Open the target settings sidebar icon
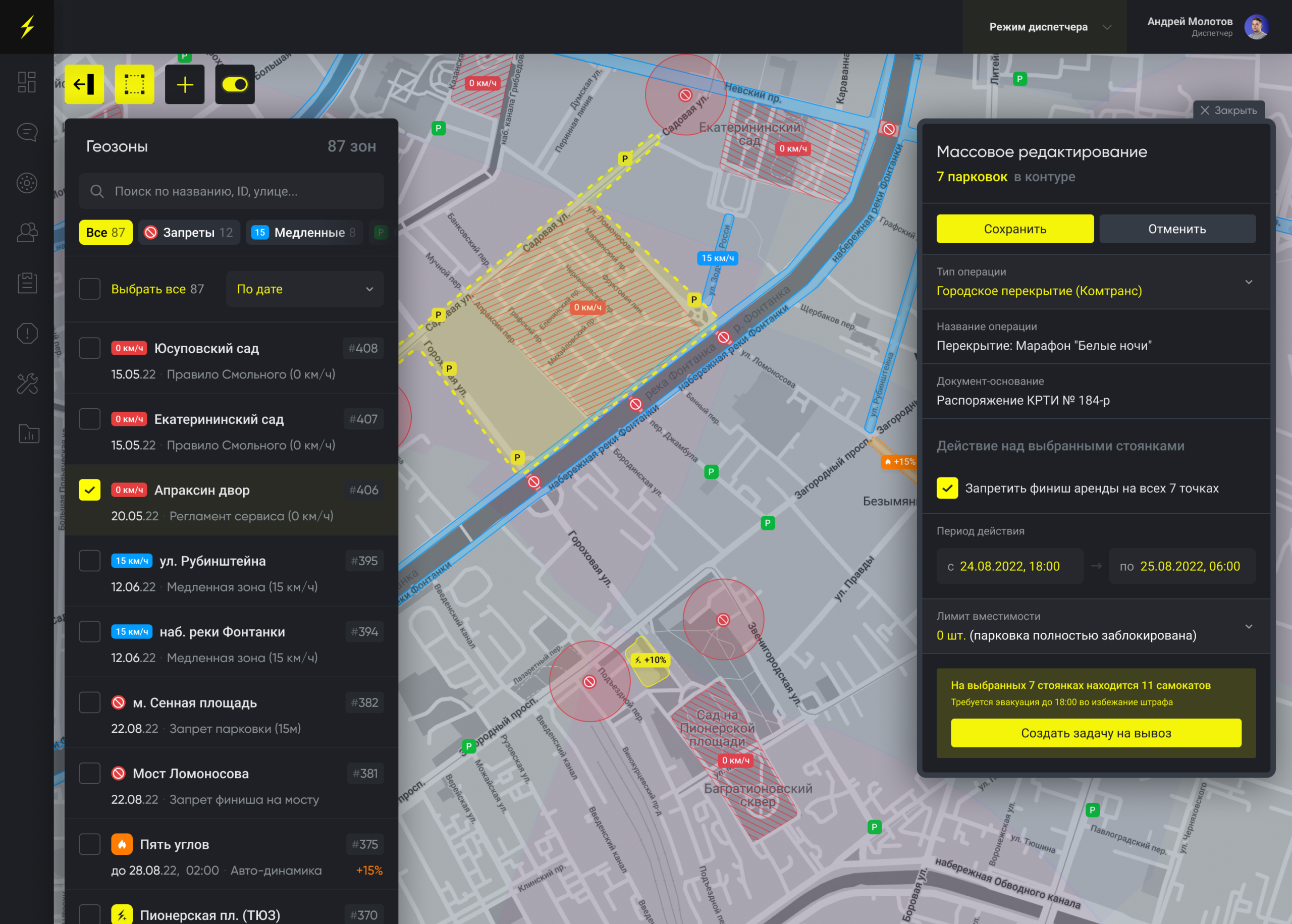 (27, 183)
